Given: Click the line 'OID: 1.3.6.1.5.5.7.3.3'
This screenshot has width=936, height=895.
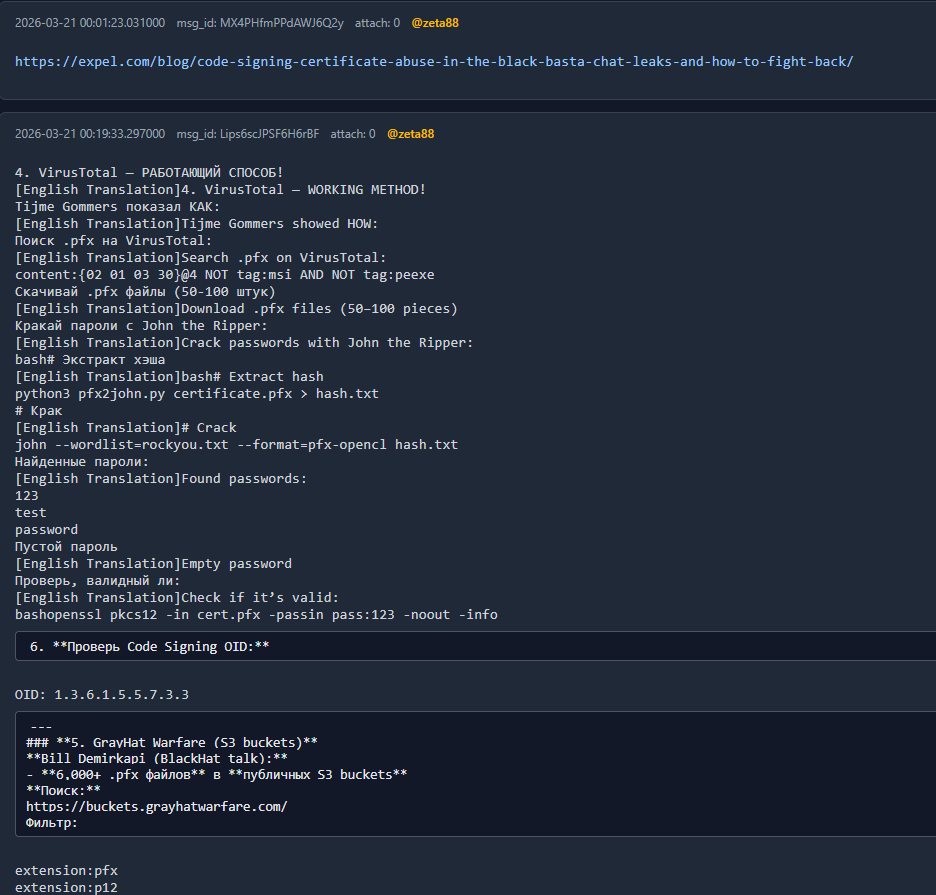Looking at the screenshot, I should click(x=101, y=695).
